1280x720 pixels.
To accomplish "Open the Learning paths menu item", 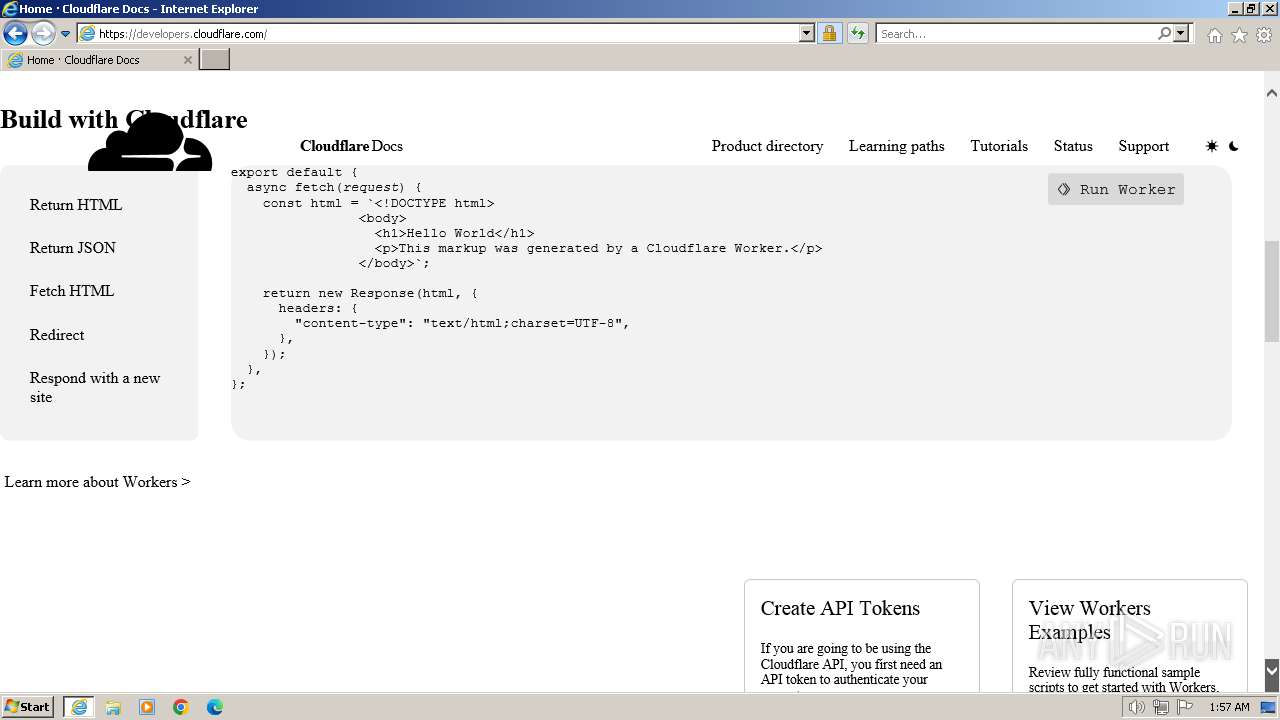I will 896,146.
